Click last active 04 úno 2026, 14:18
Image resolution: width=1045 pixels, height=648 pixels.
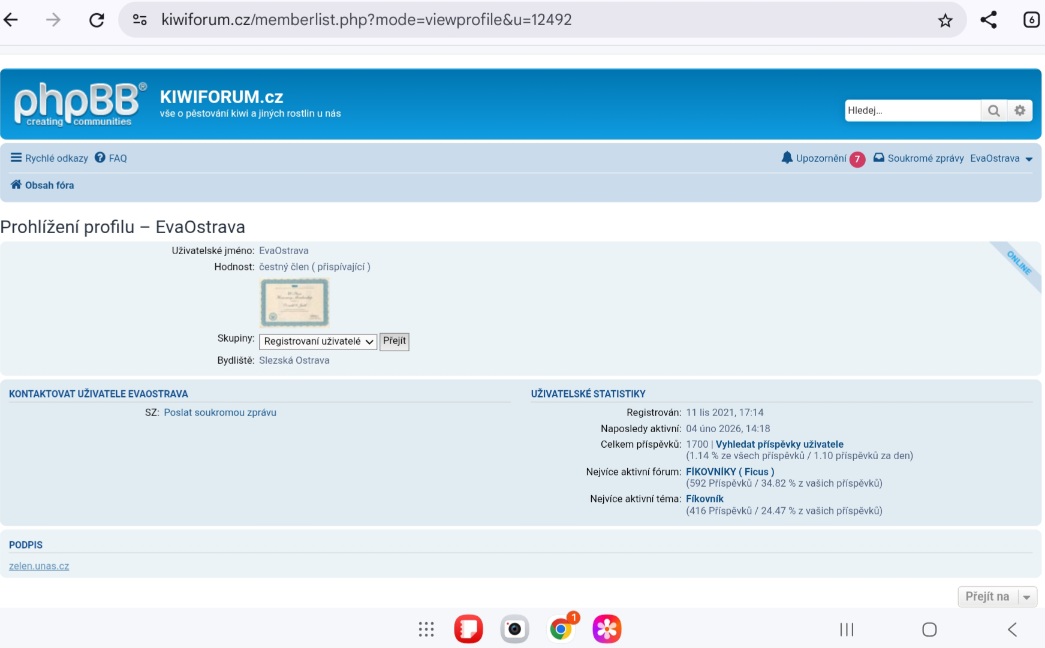point(728,429)
